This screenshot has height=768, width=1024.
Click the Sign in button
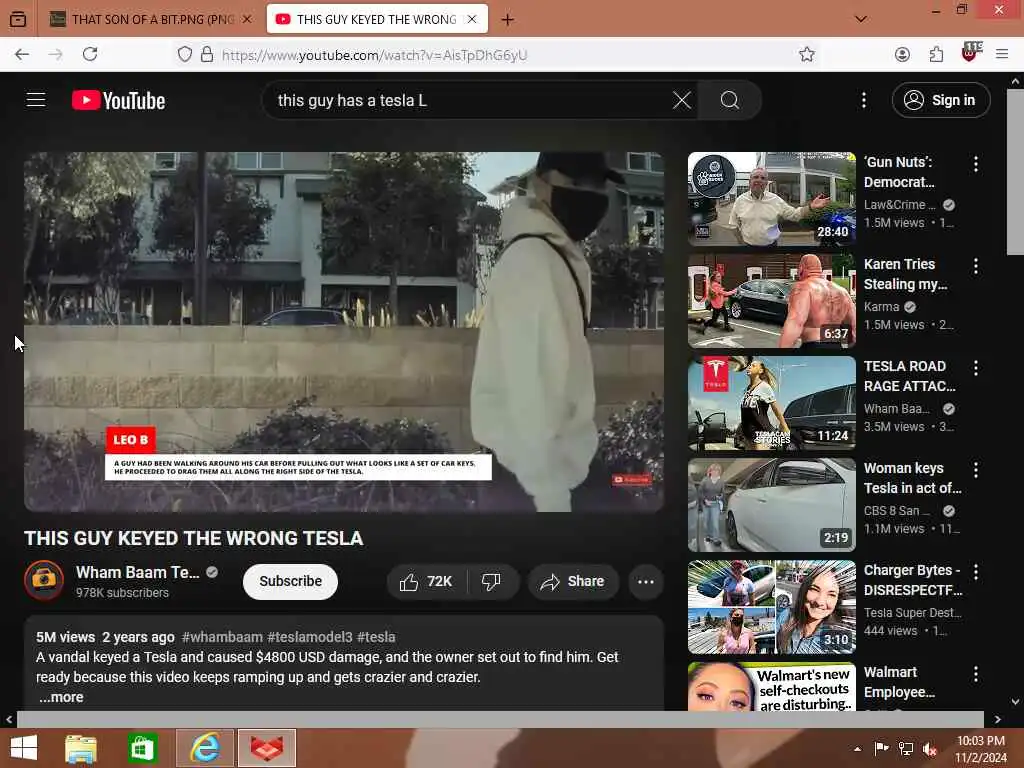940,100
